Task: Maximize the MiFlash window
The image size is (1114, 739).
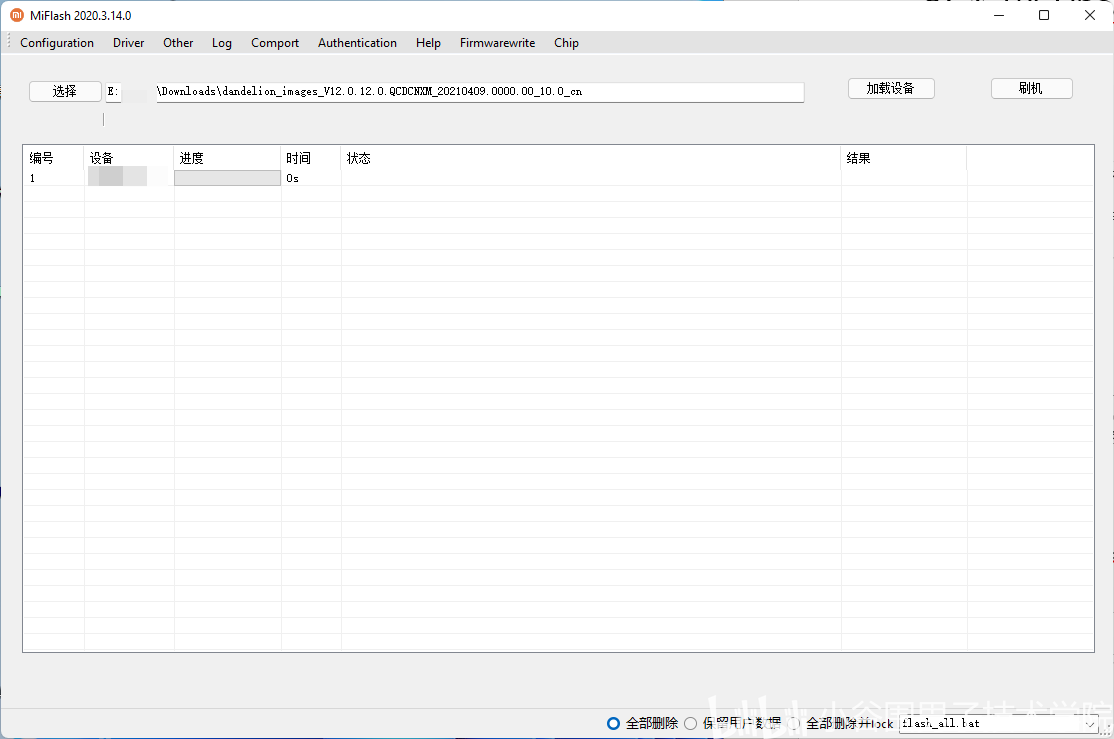Action: tap(1044, 15)
